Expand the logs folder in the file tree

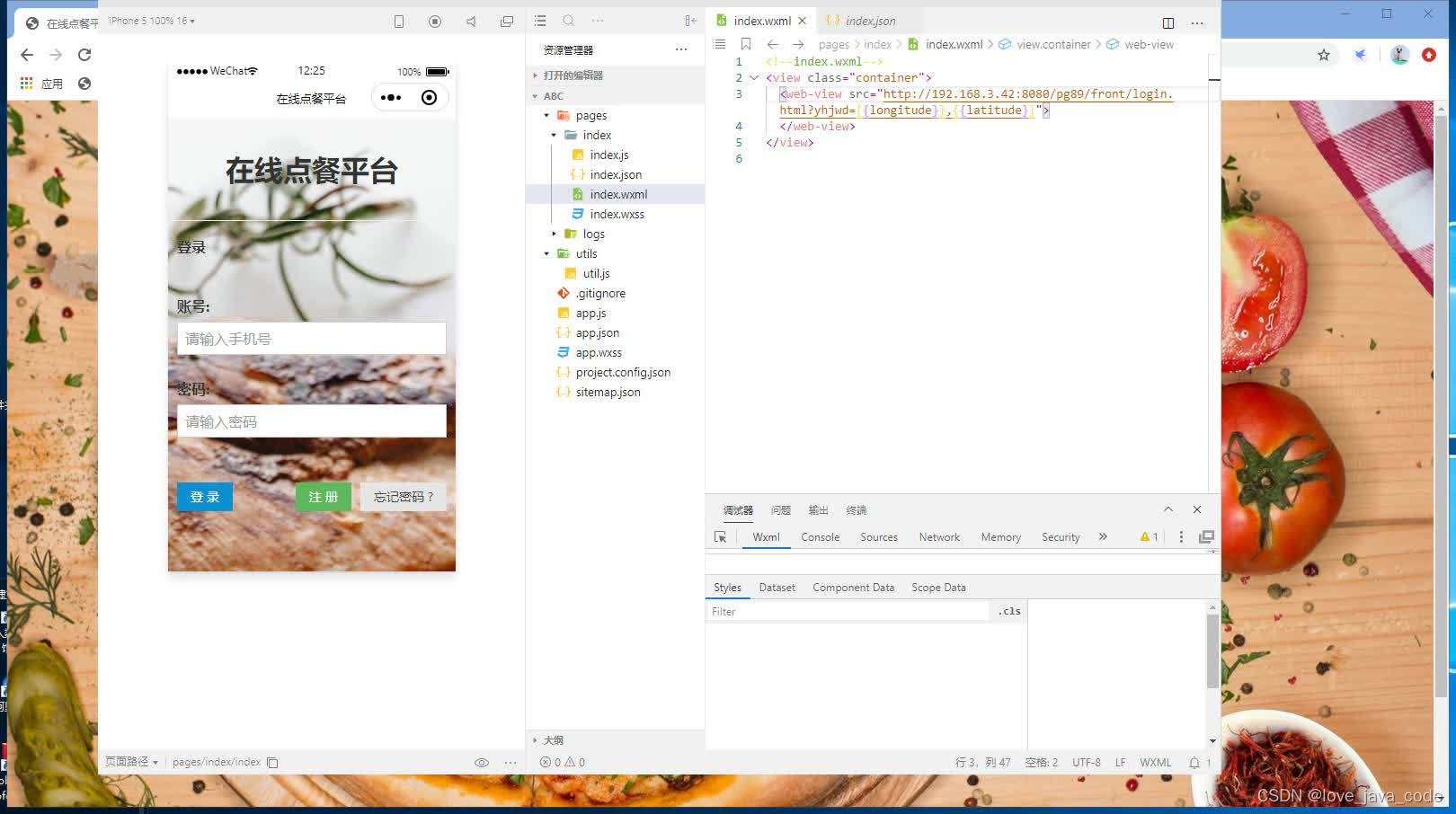(555, 234)
